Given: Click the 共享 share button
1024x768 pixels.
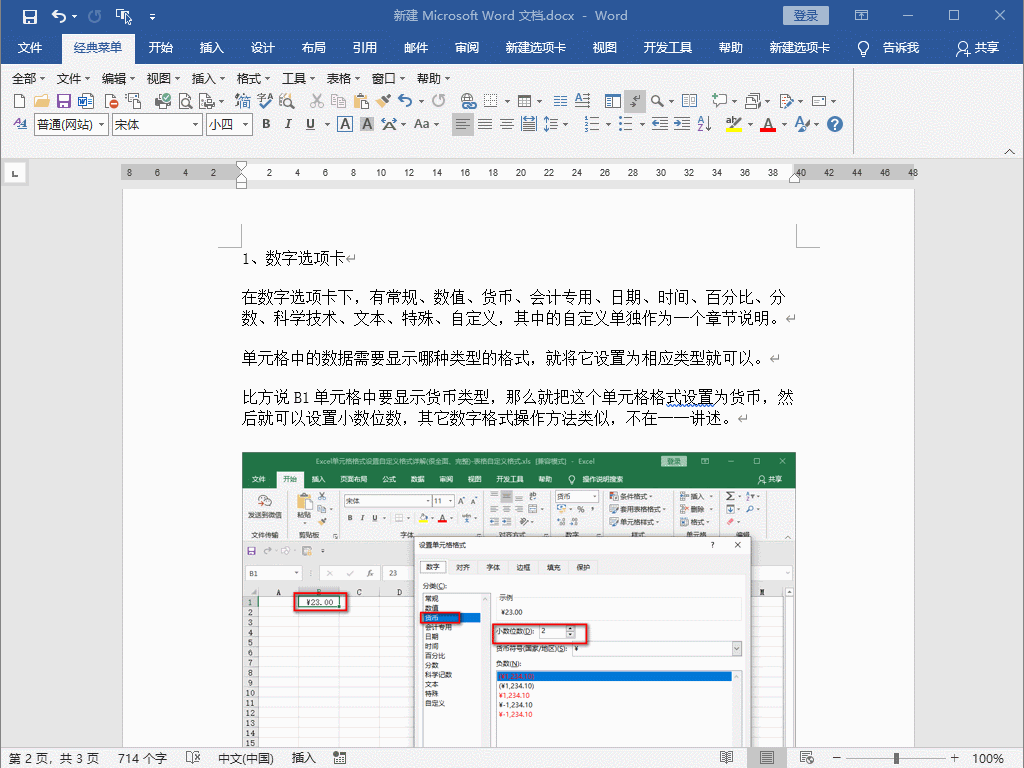Looking at the screenshot, I should pyautogui.click(x=978, y=48).
